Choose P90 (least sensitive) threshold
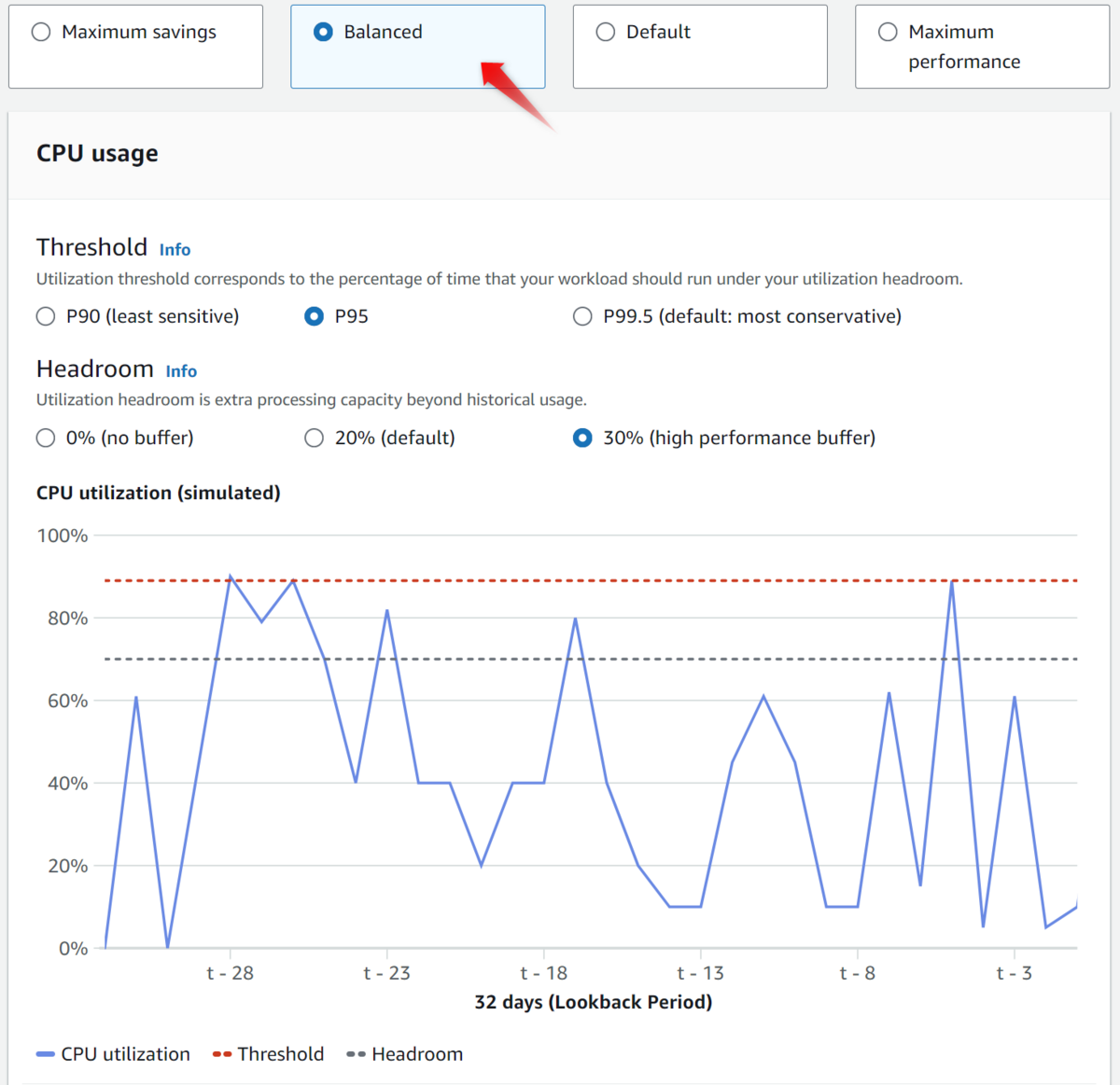 137,316
